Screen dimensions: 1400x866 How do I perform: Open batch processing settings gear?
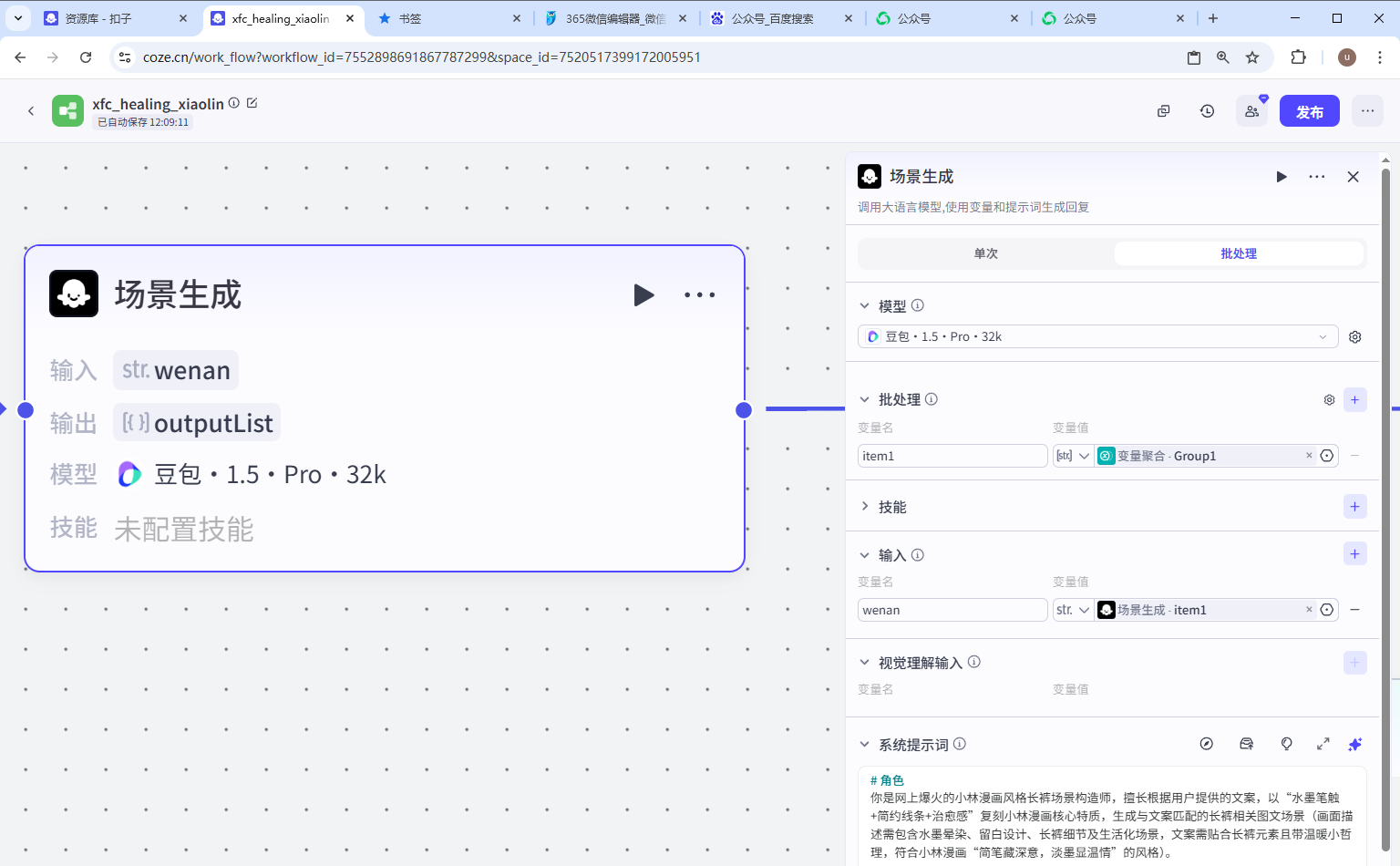1329,399
